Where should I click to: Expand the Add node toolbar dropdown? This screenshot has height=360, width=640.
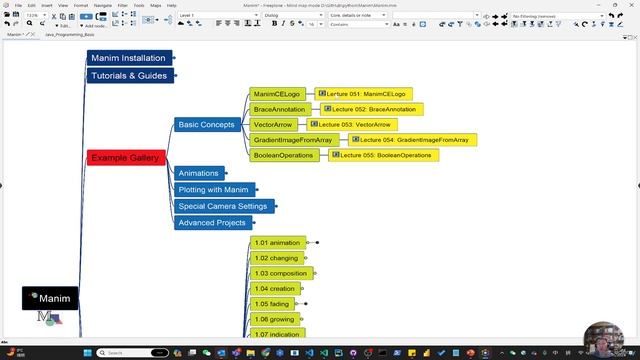pyautogui.click(x=93, y=26)
